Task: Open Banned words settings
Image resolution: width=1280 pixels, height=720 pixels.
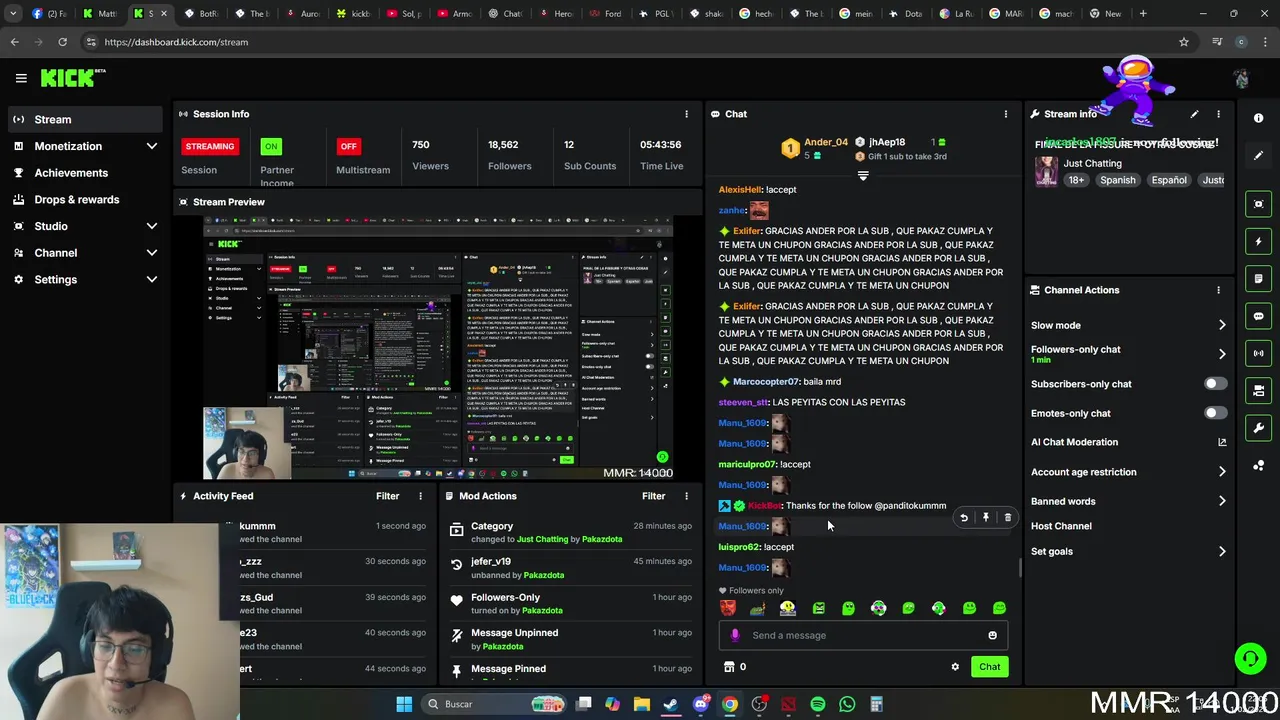Action: pos(1129,501)
